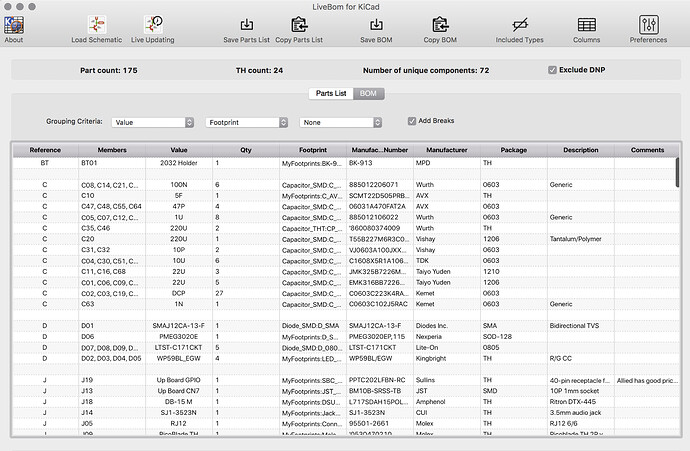Open the Preferences icon
This screenshot has height=451, width=690.
(x=649, y=25)
